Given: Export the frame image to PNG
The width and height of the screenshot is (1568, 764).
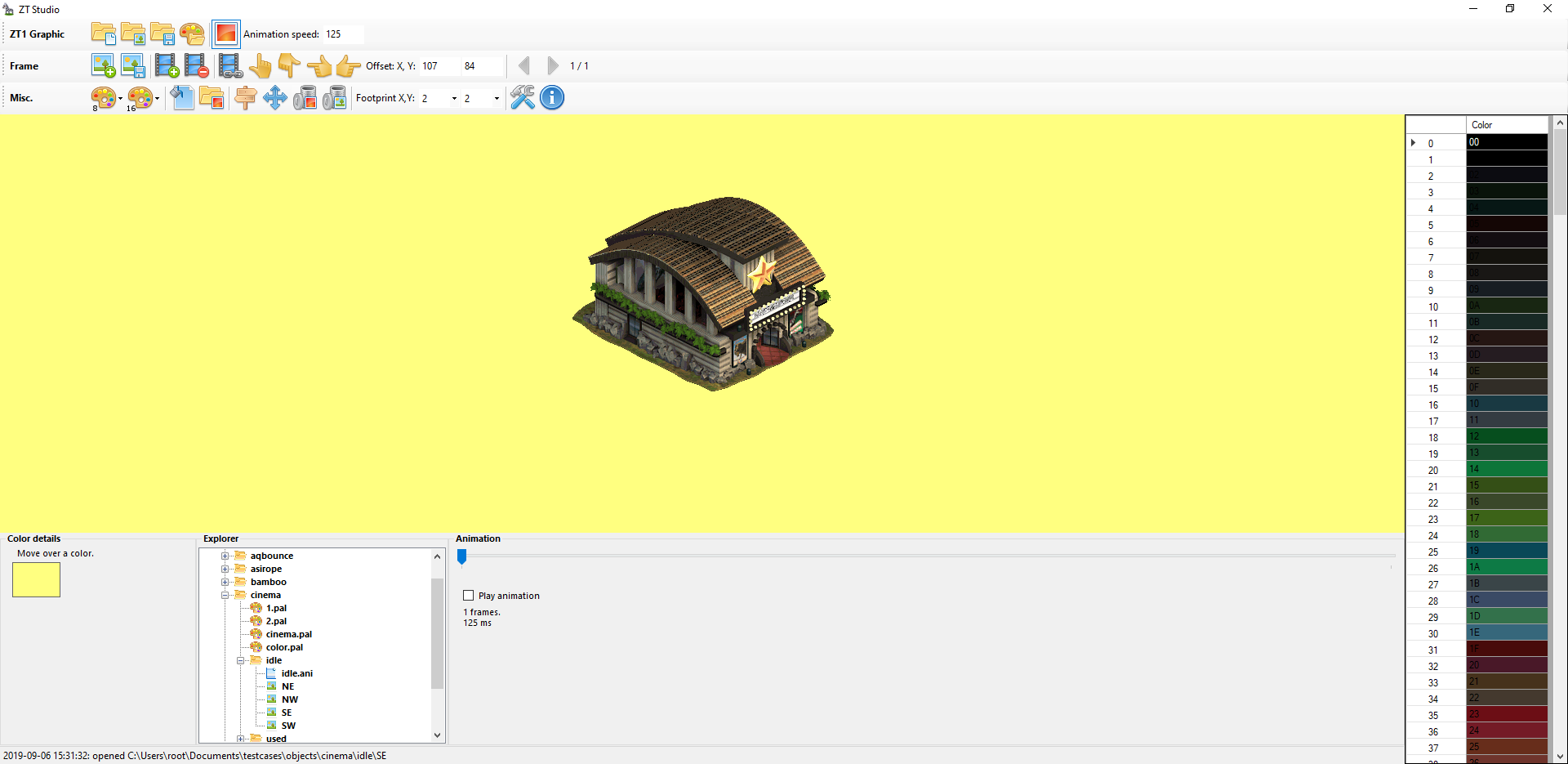Looking at the screenshot, I should coord(132,65).
